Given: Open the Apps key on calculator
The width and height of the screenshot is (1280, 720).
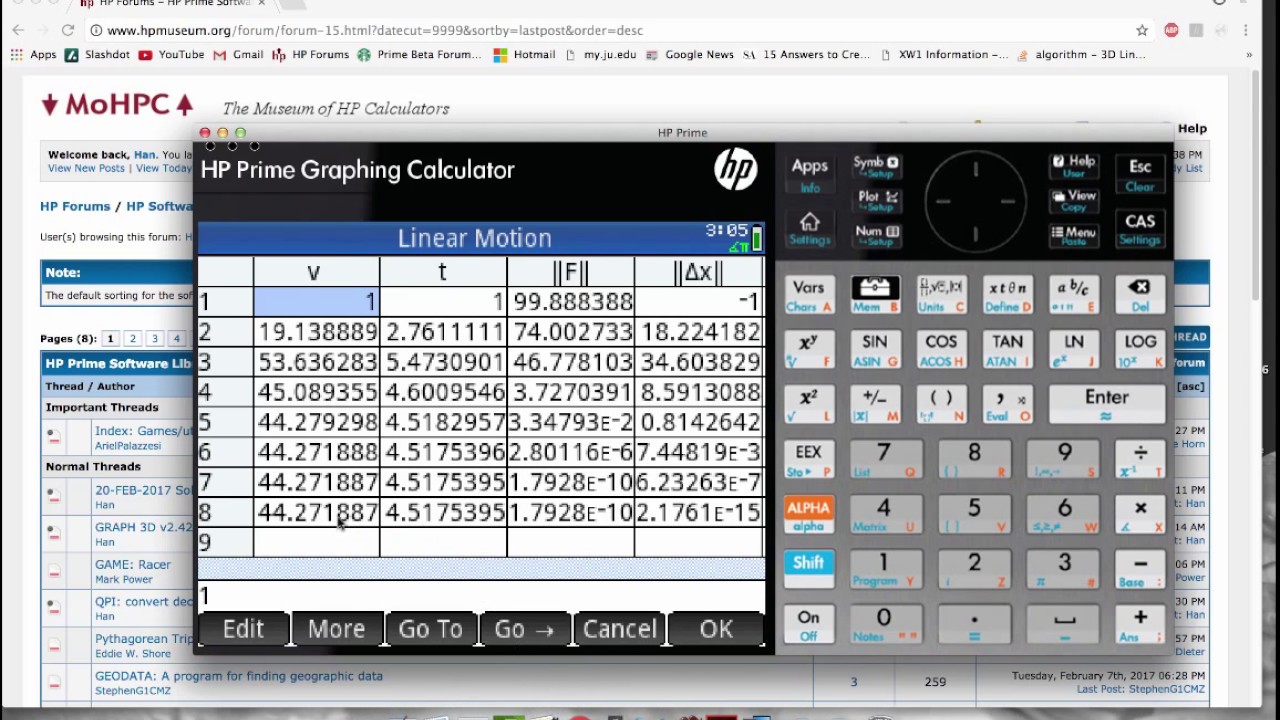Looking at the screenshot, I should [809, 174].
